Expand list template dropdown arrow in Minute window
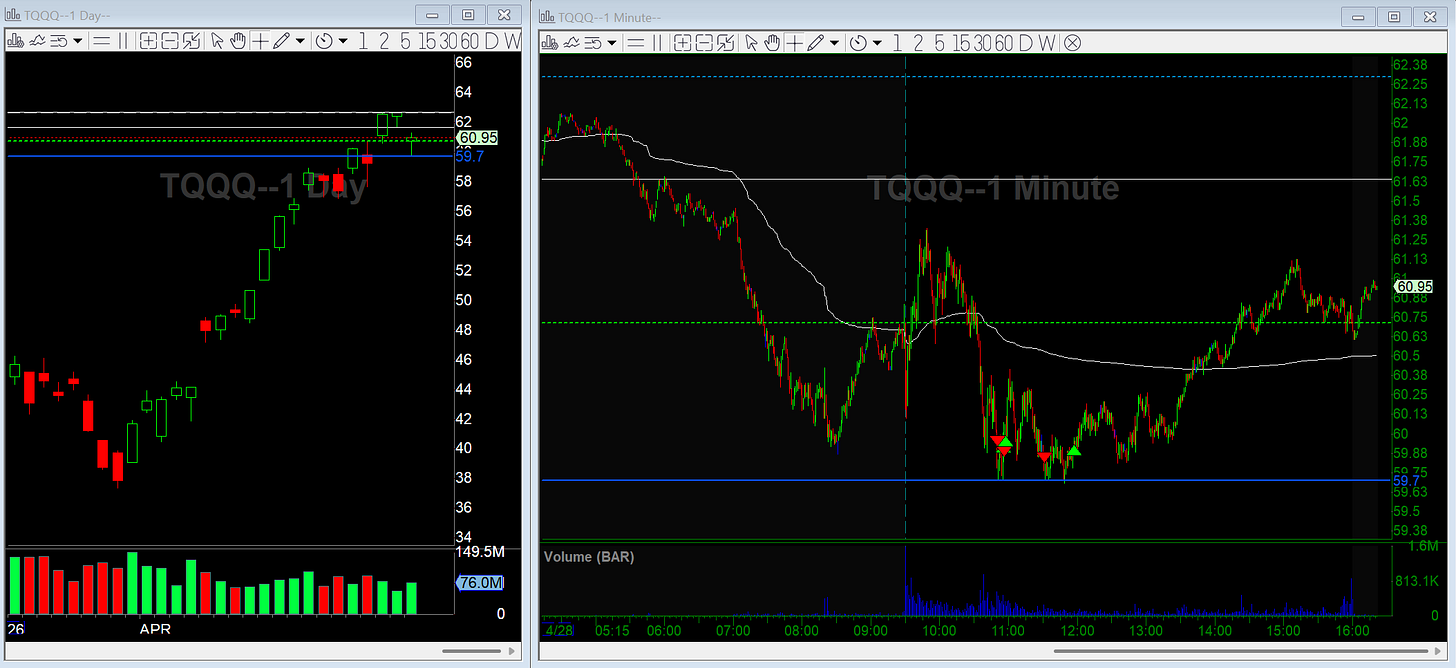Viewport: 1456px width, 668px height. [x=612, y=42]
